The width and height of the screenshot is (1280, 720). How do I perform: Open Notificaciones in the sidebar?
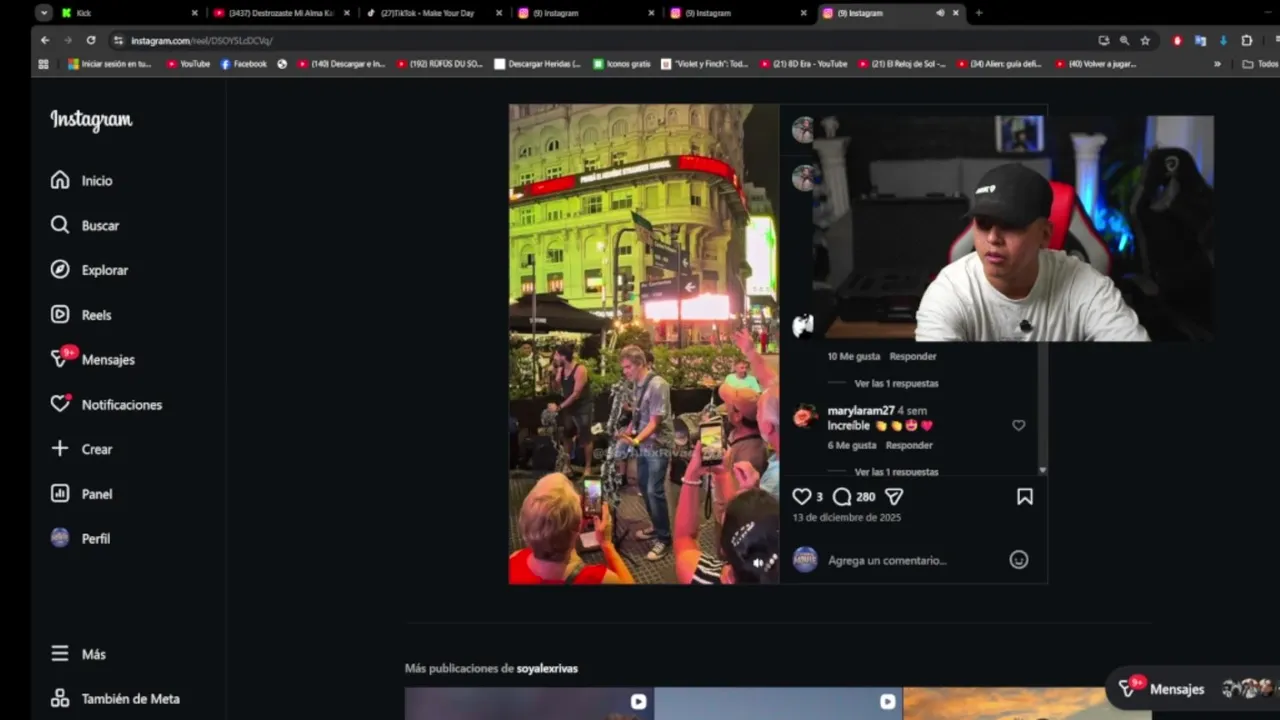[x=106, y=404]
